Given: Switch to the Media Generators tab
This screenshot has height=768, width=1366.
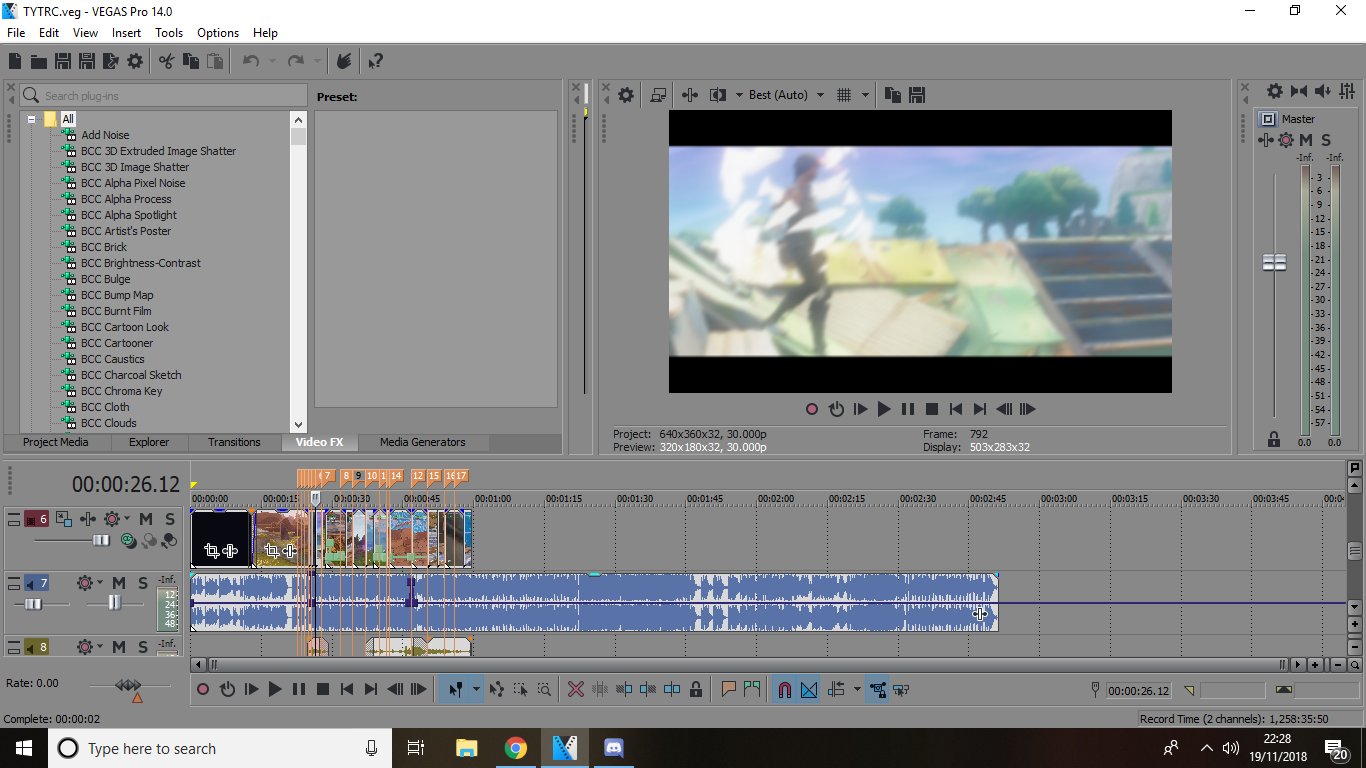Looking at the screenshot, I should click(423, 442).
